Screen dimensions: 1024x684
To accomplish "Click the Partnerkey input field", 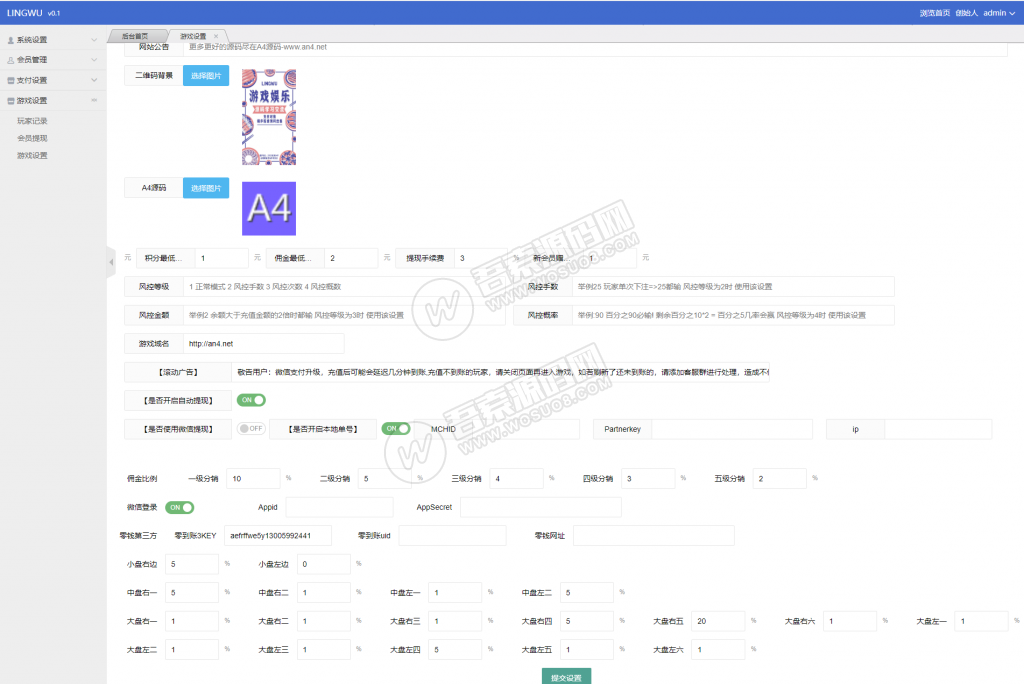I will (x=732, y=429).
